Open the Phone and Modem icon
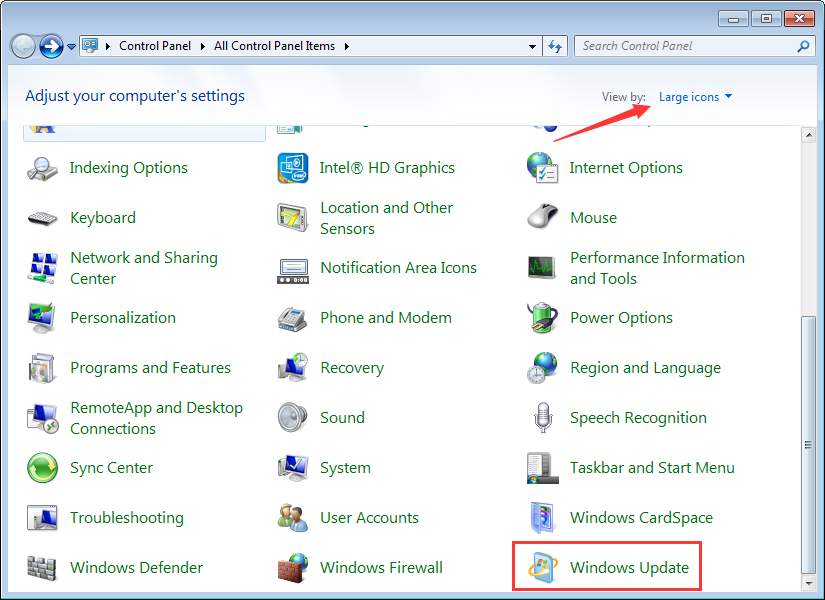 point(293,318)
